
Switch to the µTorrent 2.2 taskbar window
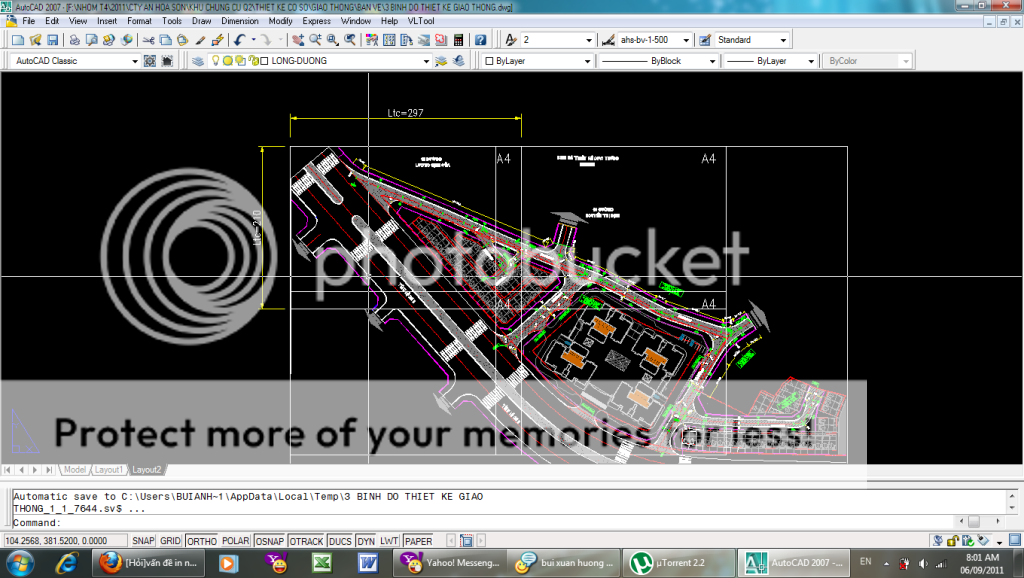click(x=679, y=563)
